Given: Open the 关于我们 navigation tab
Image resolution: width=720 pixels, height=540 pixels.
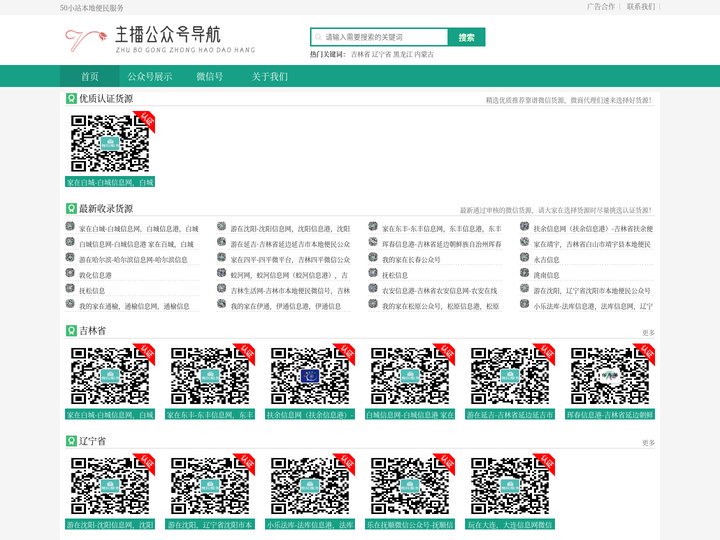Looking at the screenshot, I should 270,76.
